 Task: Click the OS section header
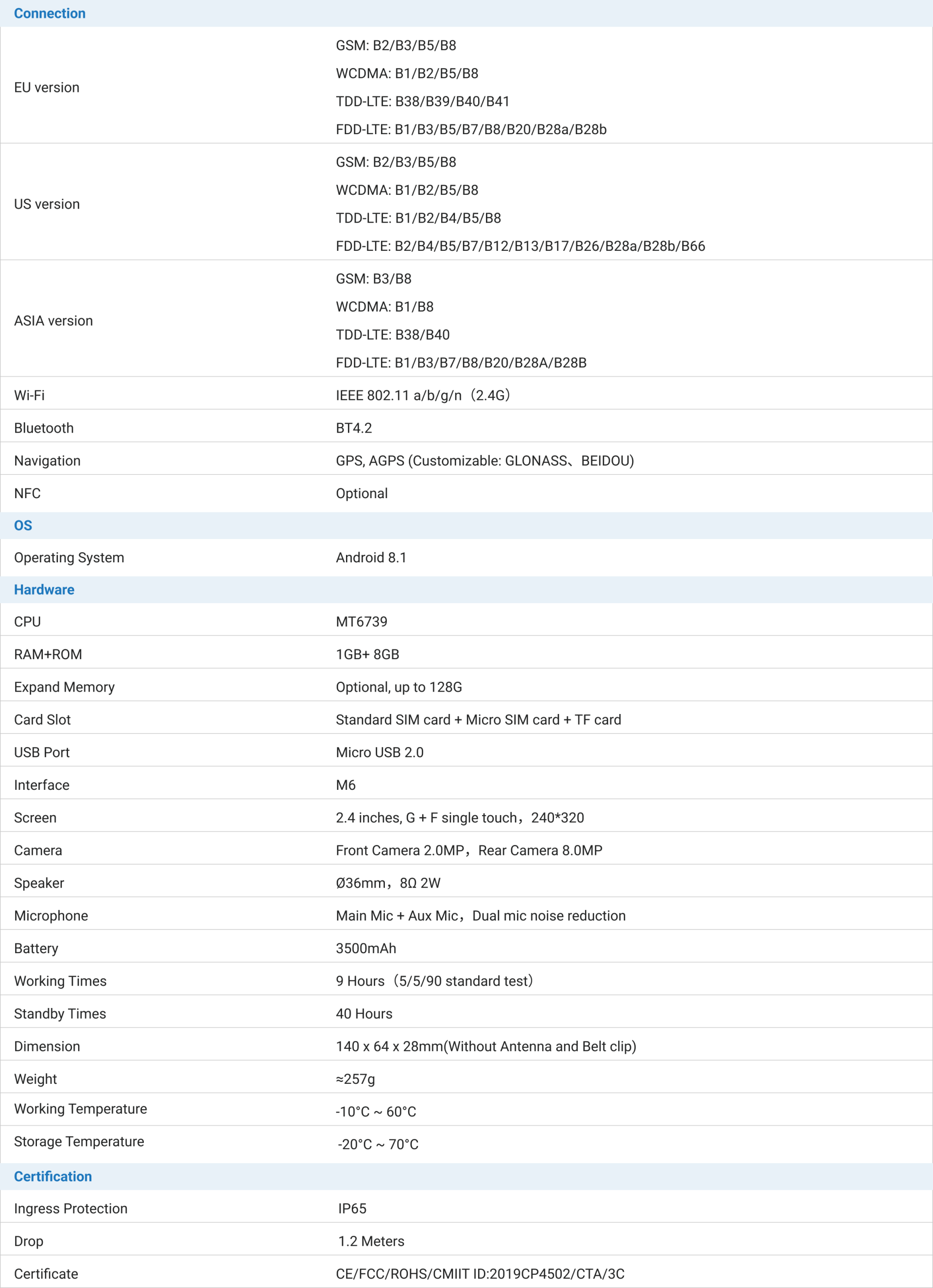click(23, 525)
